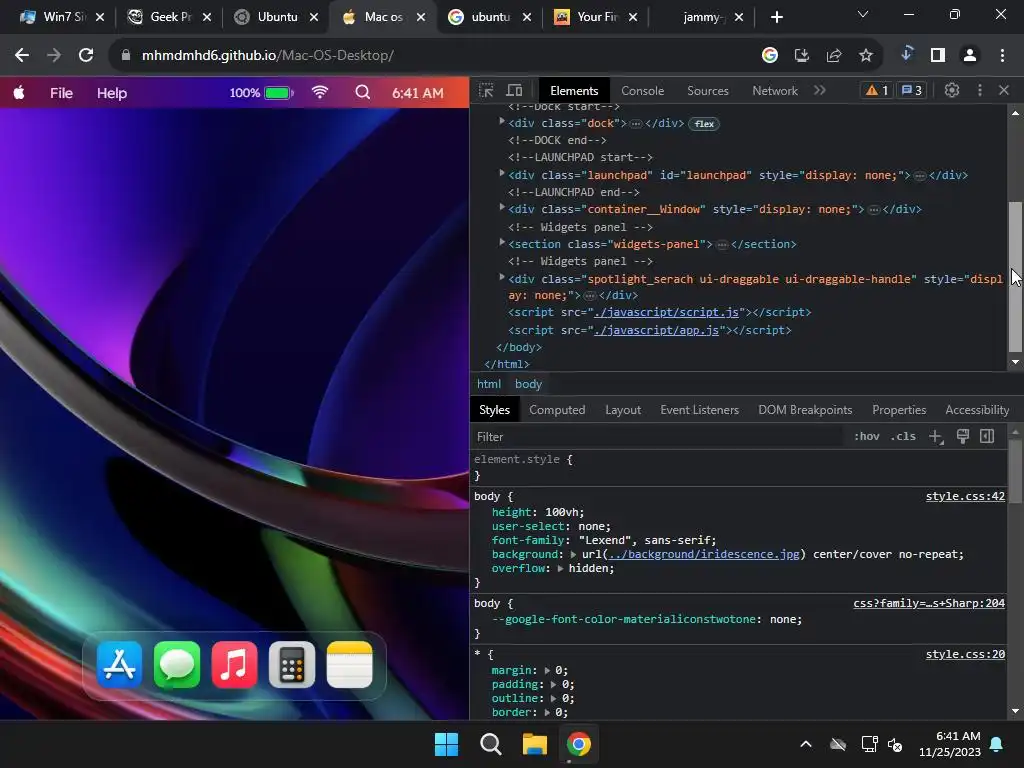Show more DevTools tabs chevron
Screen dimensions: 1024x768
820,90
